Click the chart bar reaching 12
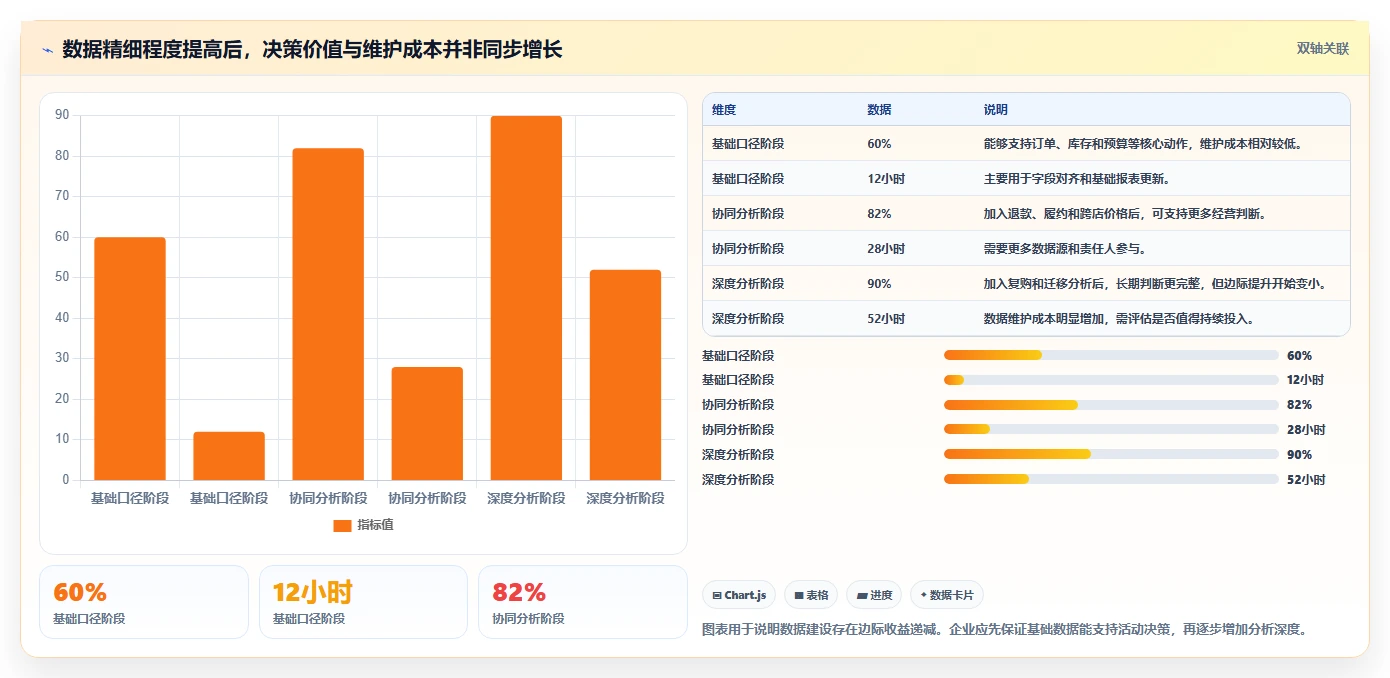Screen dimensions: 1390x678 pyautogui.click(x=229, y=456)
